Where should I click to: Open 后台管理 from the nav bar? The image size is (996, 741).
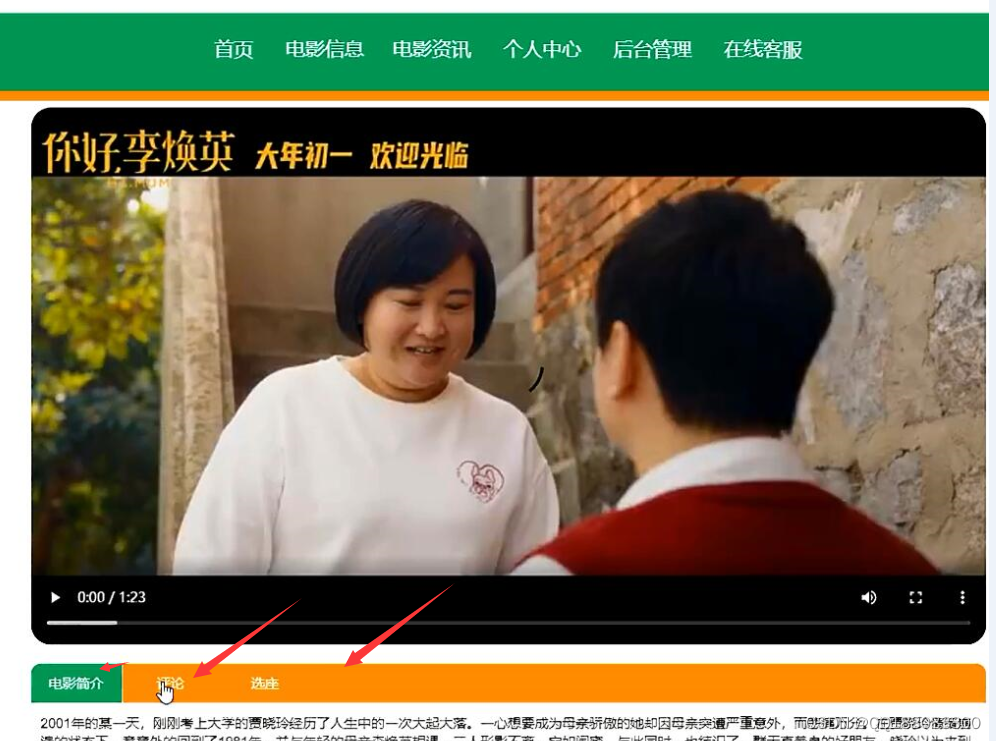pyautogui.click(x=652, y=50)
